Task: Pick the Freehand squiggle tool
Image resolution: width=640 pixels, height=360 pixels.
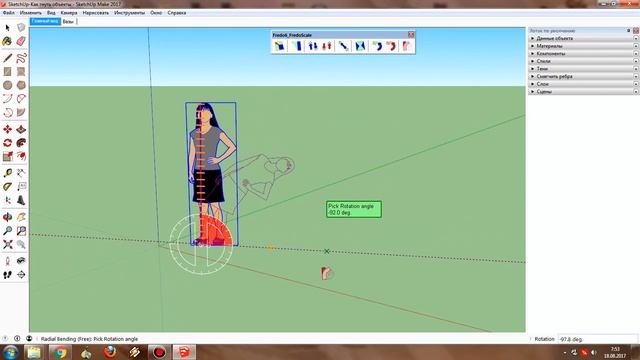Action: 21,58
